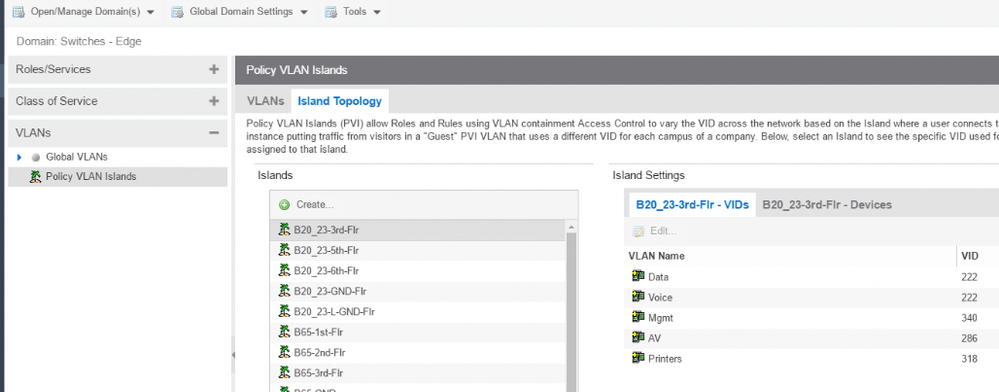The width and height of the screenshot is (999, 392).
Task: Click VID value 318 for Printers
Action: tap(969, 359)
